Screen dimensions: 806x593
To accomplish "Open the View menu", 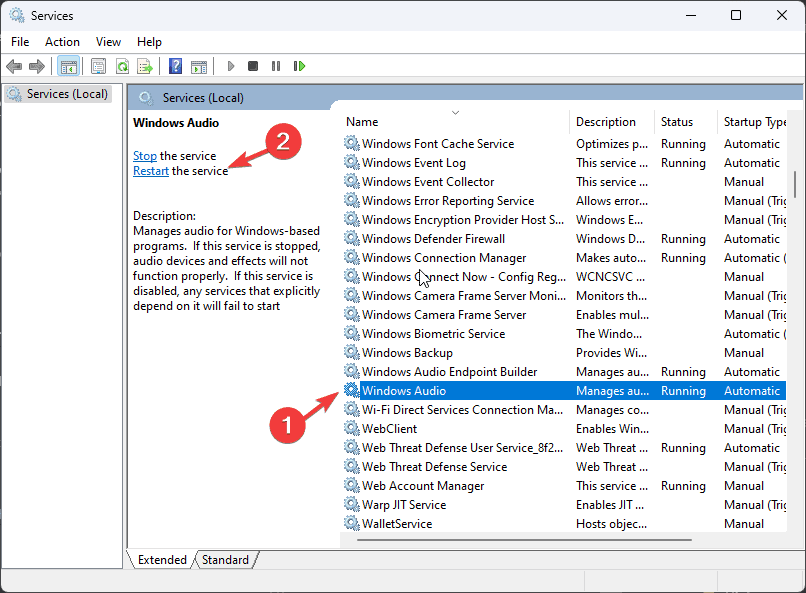I will 108,42.
